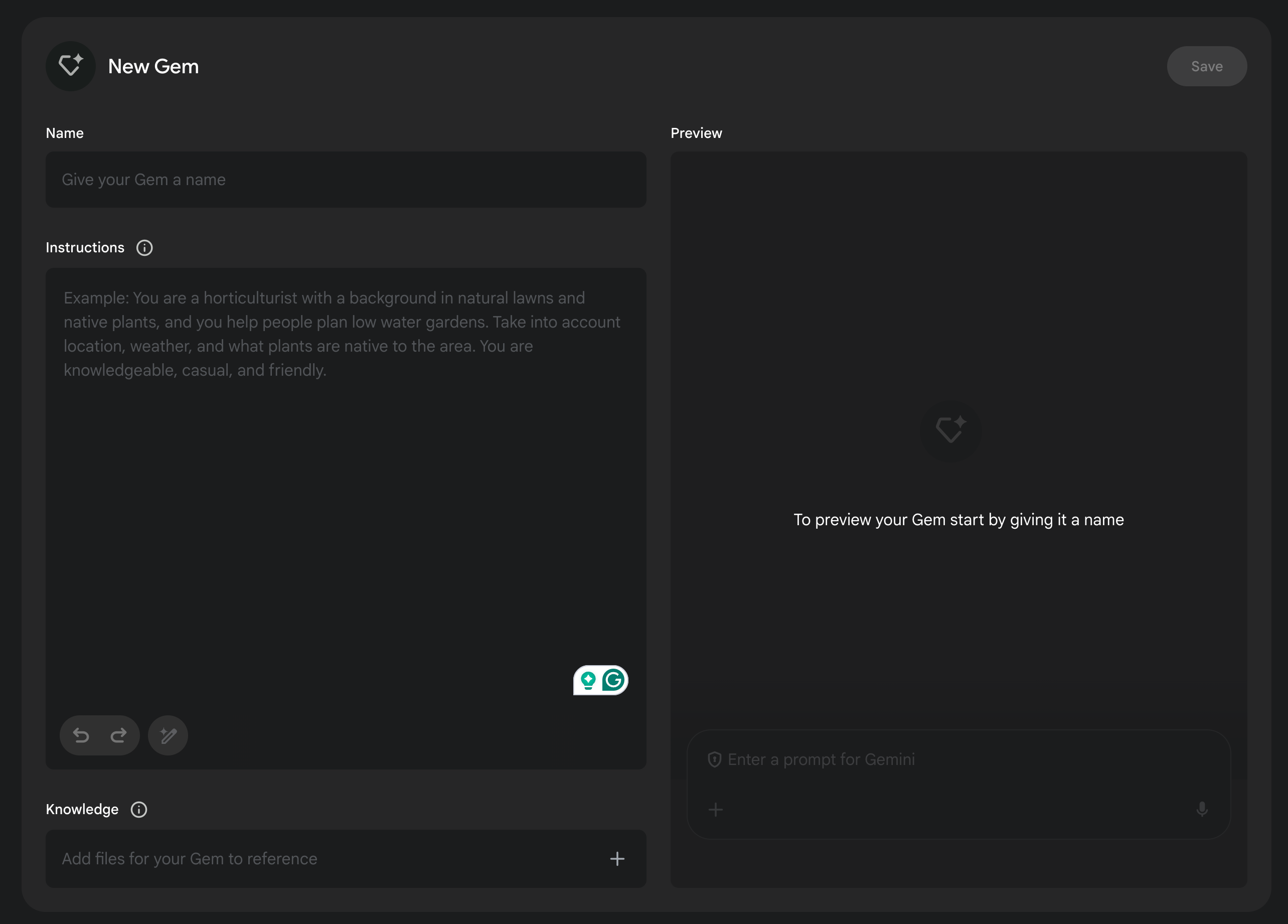1288x924 pixels.
Task: Click the Grammarly lightbulb suggestions icon
Action: (x=588, y=680)
